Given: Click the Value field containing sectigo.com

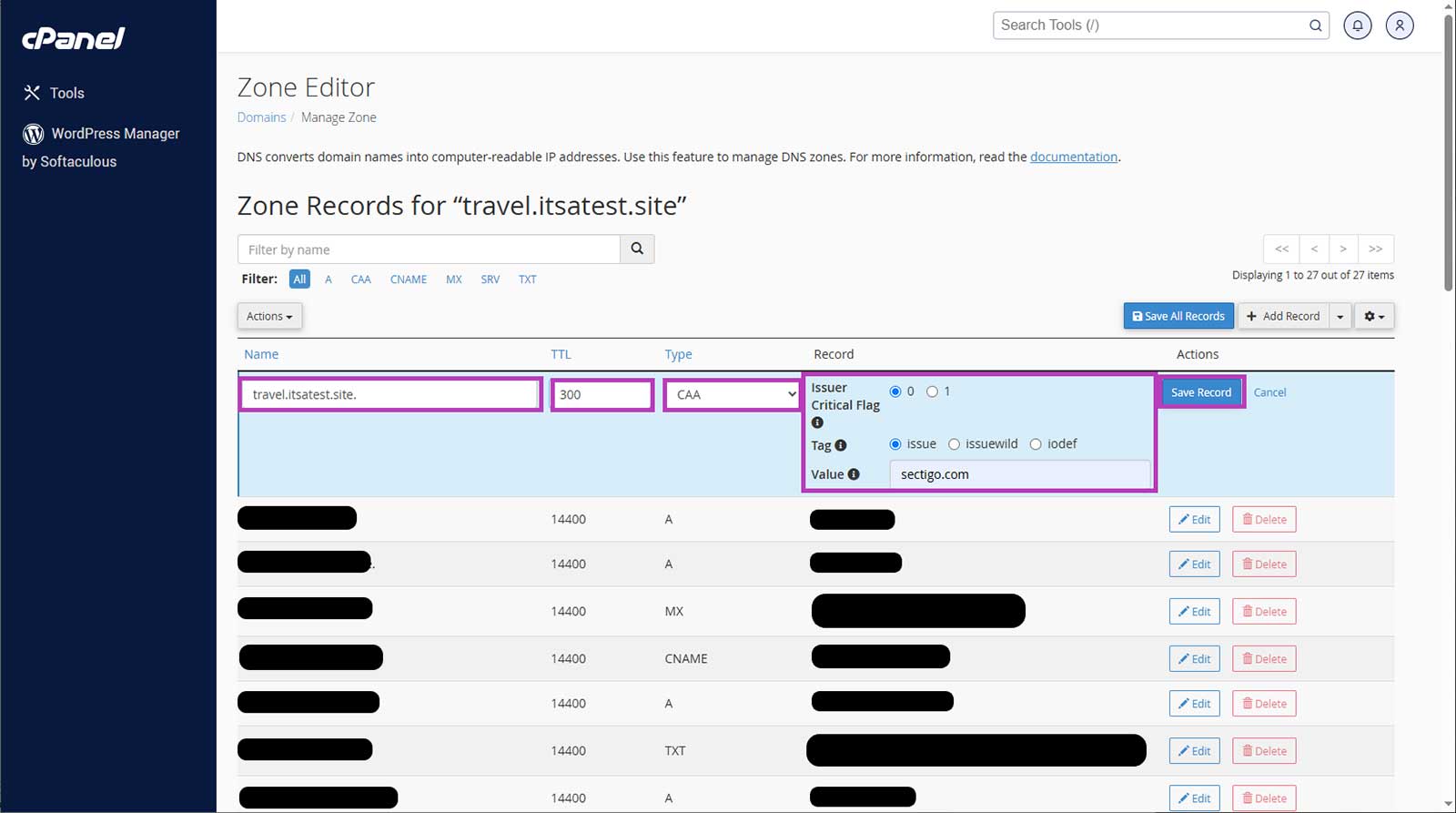Looking at the screenshot, I should coord(1019,474).
